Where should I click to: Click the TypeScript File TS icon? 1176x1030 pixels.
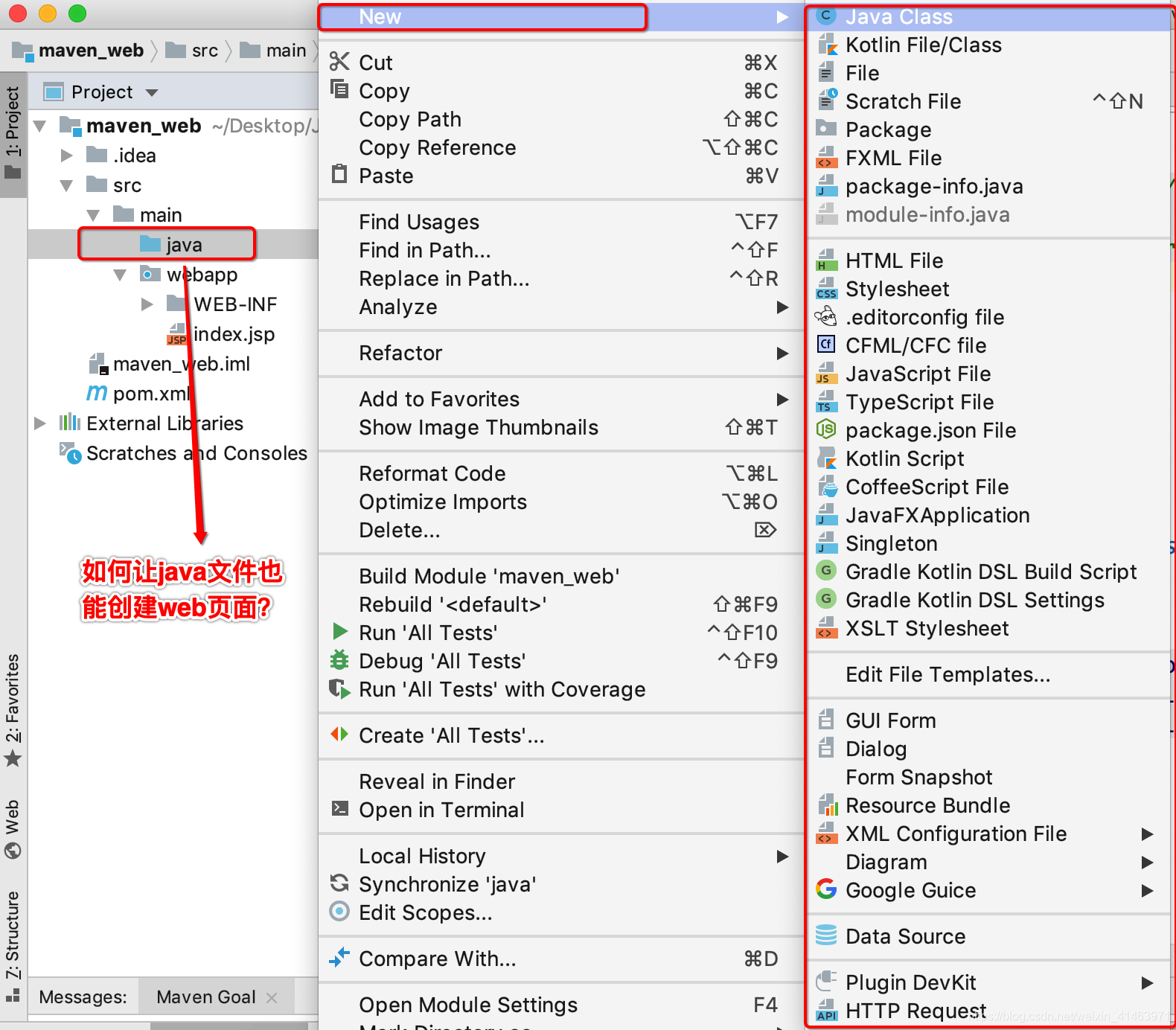pyautogui.click(x=826, y=401)
